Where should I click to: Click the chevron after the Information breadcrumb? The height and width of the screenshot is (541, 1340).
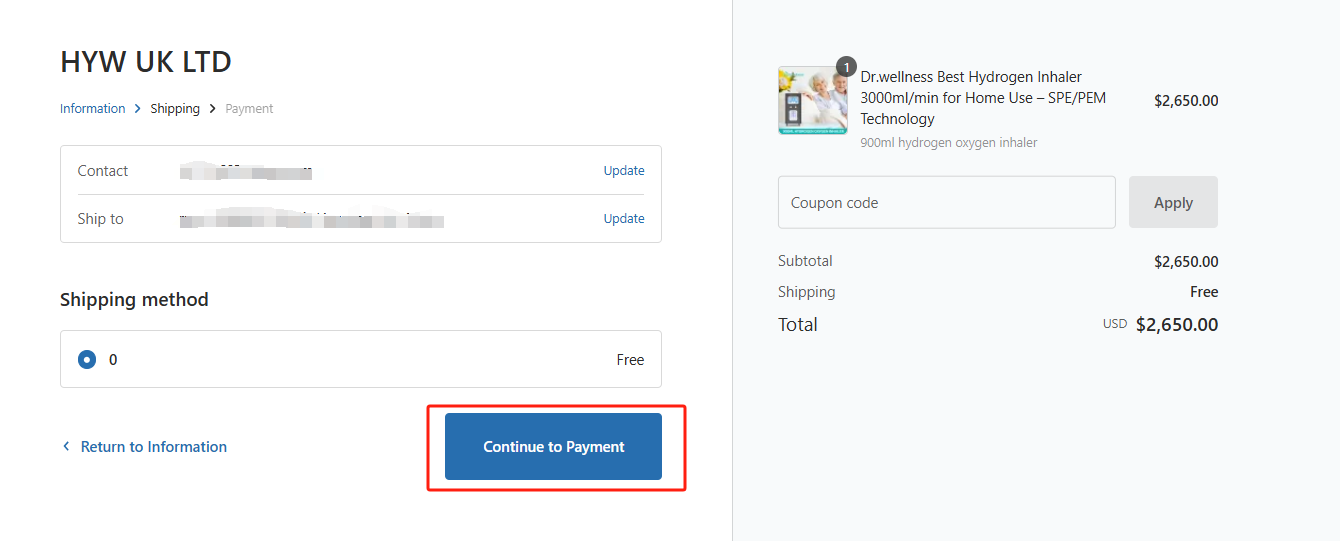[x=138, y=109]
